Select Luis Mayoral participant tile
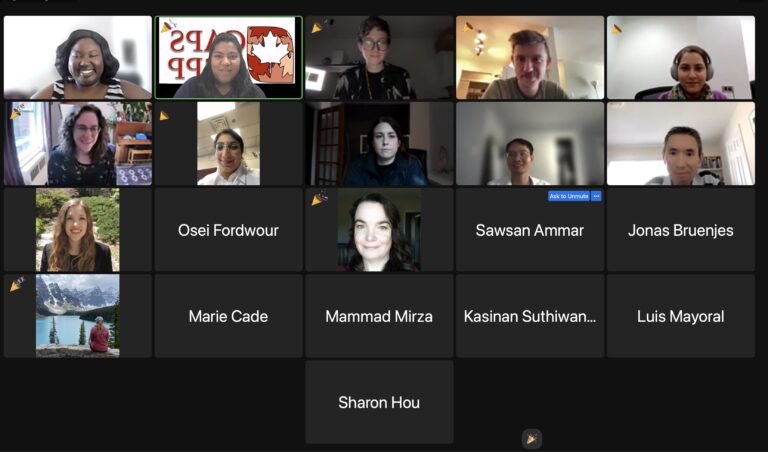The image size is (768, 452). 680,316
